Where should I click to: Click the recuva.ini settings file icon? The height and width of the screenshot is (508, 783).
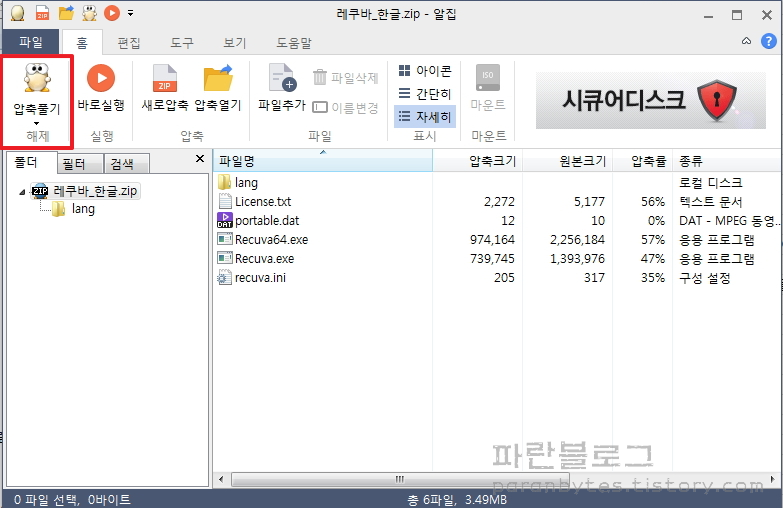click(225, 277)
